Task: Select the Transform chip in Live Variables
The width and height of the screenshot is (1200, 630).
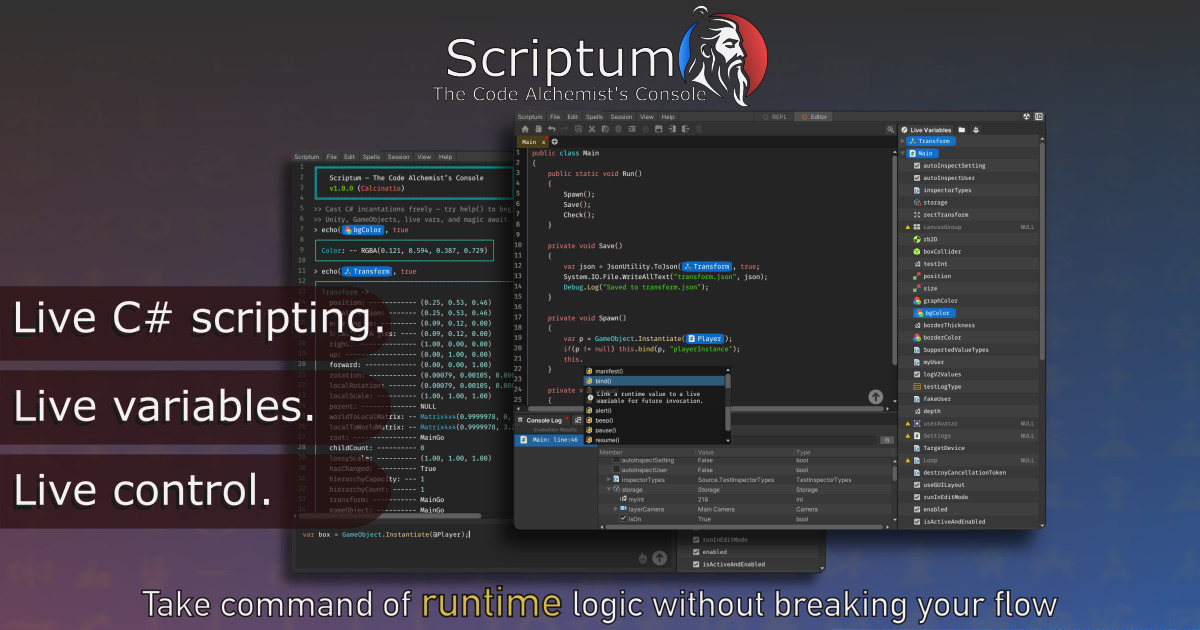Action: [930, 141]
